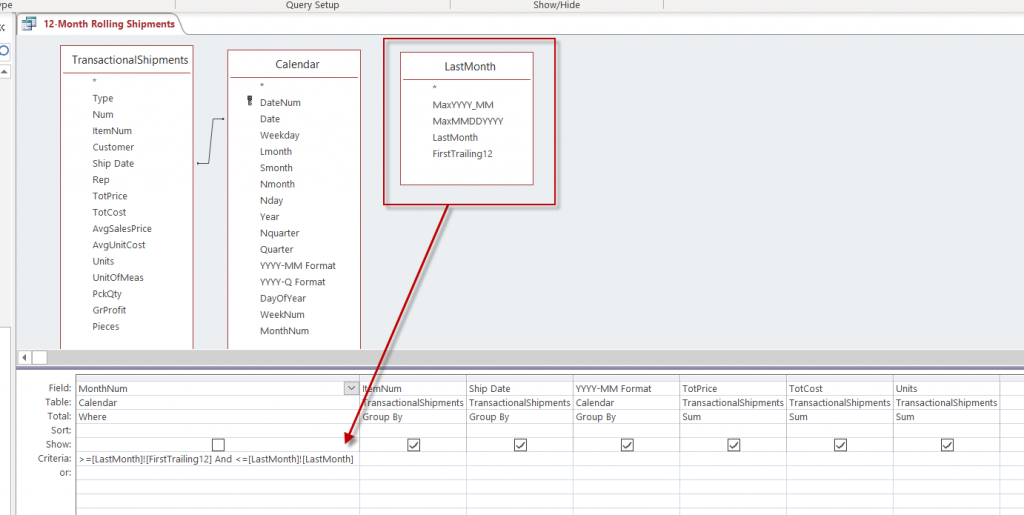The image size is (1024, 515).
Task: Click the Total cell showing Where for MonthNum
Action: (x=216, y=417)
